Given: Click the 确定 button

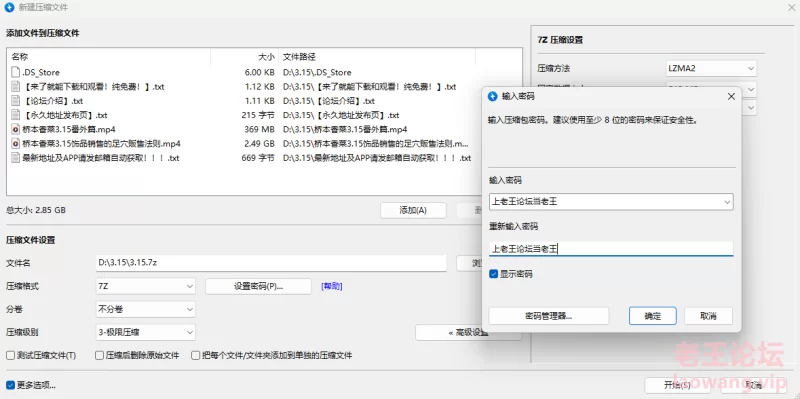Looking at the screenshot, I should [x=653, y=316].
